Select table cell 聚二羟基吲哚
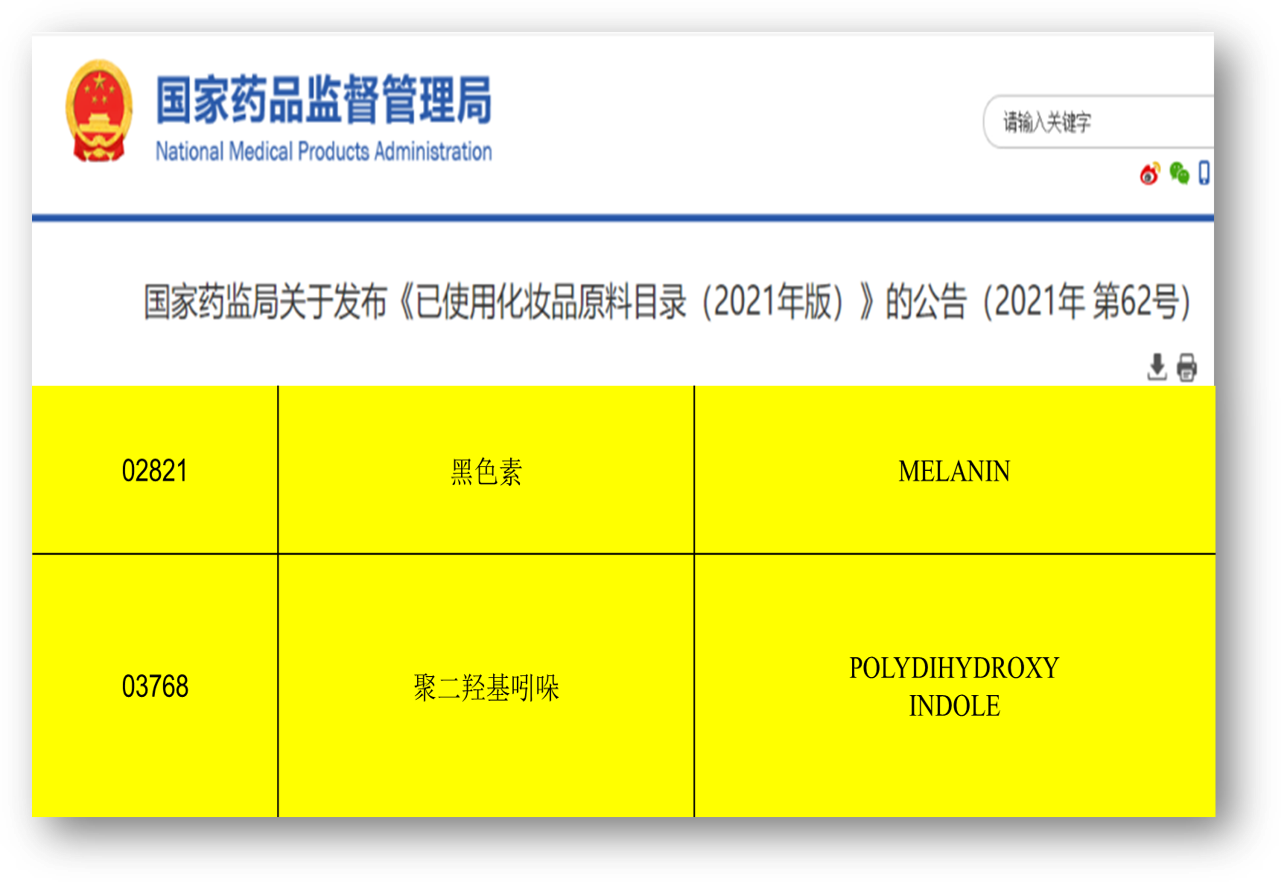The height and width of the screenshot is (882, 1281). [486, 686]
